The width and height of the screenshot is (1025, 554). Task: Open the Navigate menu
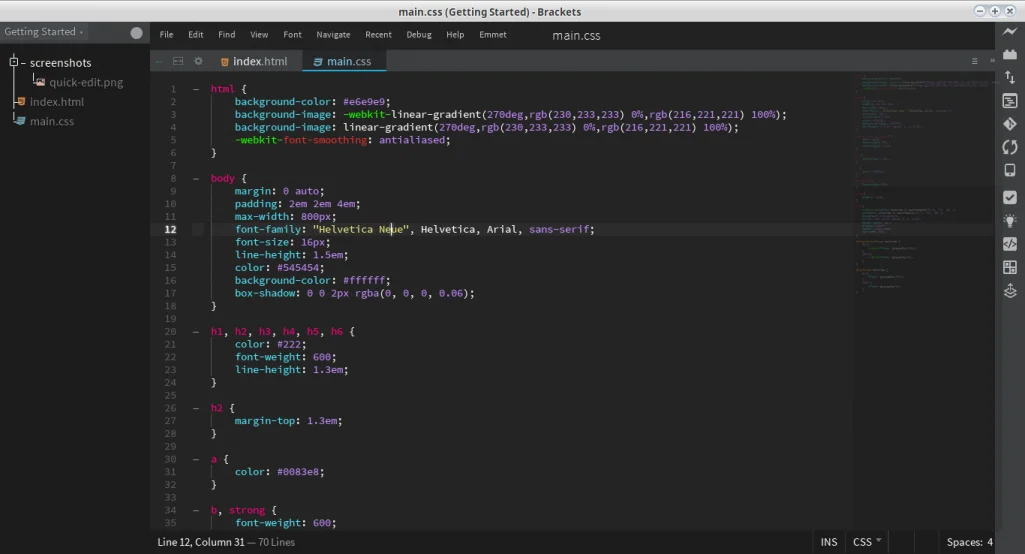(333, 35)
